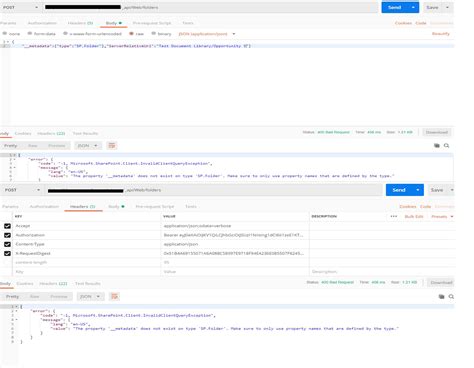Click the URL field of the upper request
Image resolution: width=474 pixels, height=368 pixels.
pyautogui.click(x=210, y=7)
